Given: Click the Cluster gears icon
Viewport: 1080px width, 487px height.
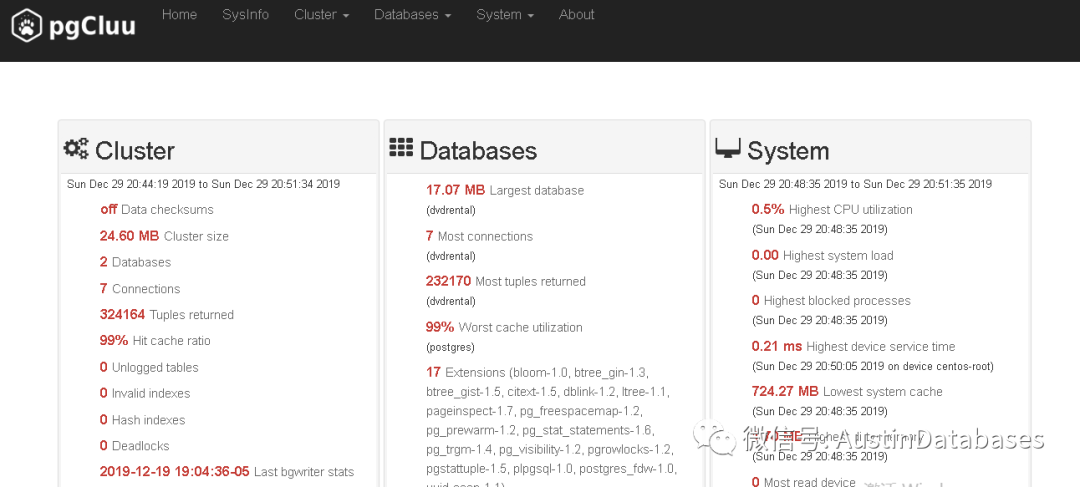Looking at the screenshot, I should coord(76,149).
